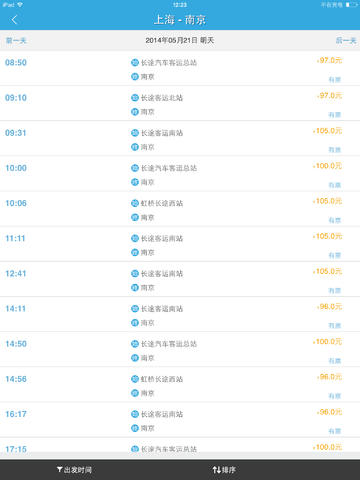Click the 97.0元 price of 08:50 bus
The image size is (360, 480).
pos(329,60)
